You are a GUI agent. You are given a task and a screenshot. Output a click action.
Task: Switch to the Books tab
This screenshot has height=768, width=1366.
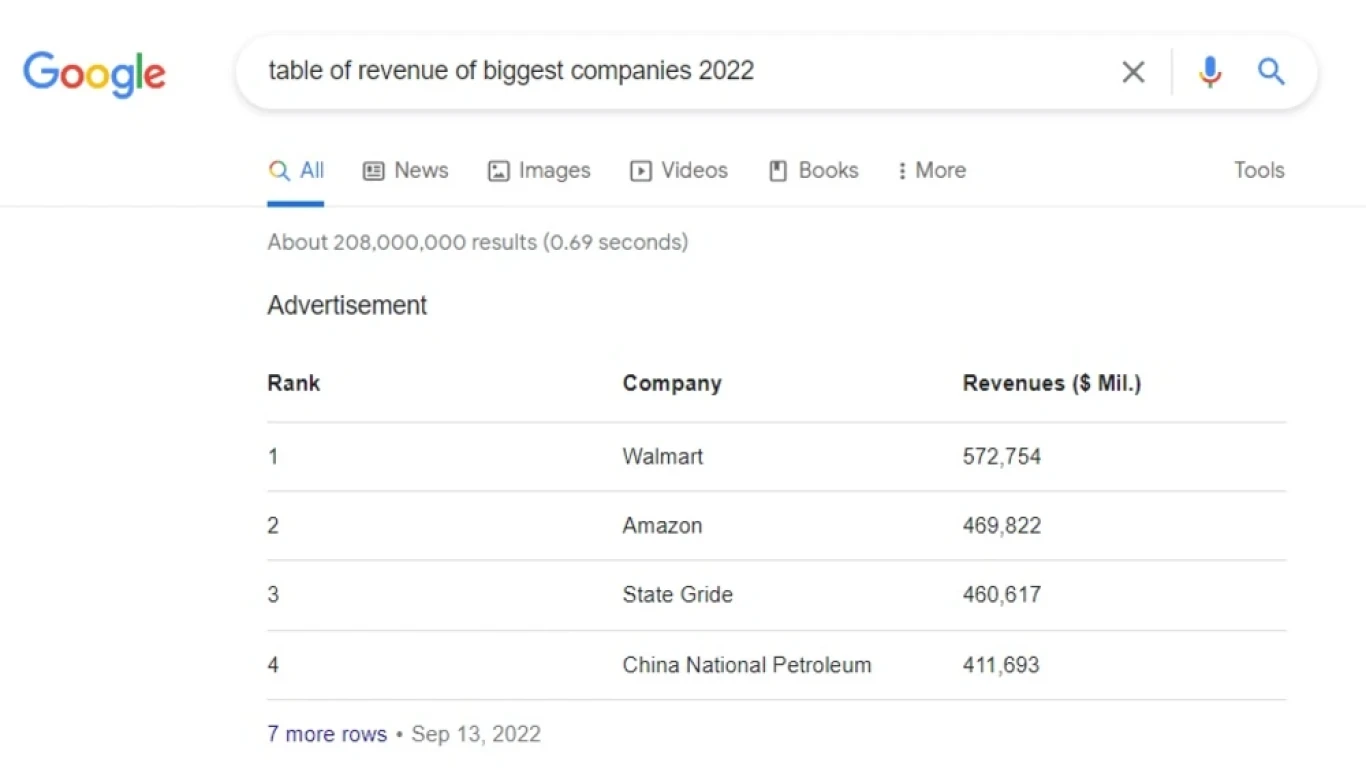click(x=813, y=170)
